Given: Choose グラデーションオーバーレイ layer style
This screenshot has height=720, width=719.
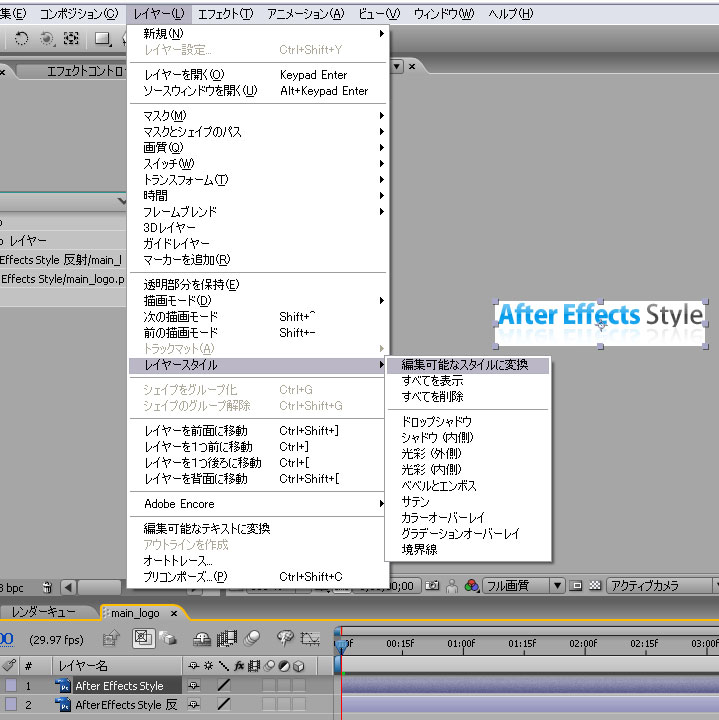Looking at the screenshot, I should (468, 534).
